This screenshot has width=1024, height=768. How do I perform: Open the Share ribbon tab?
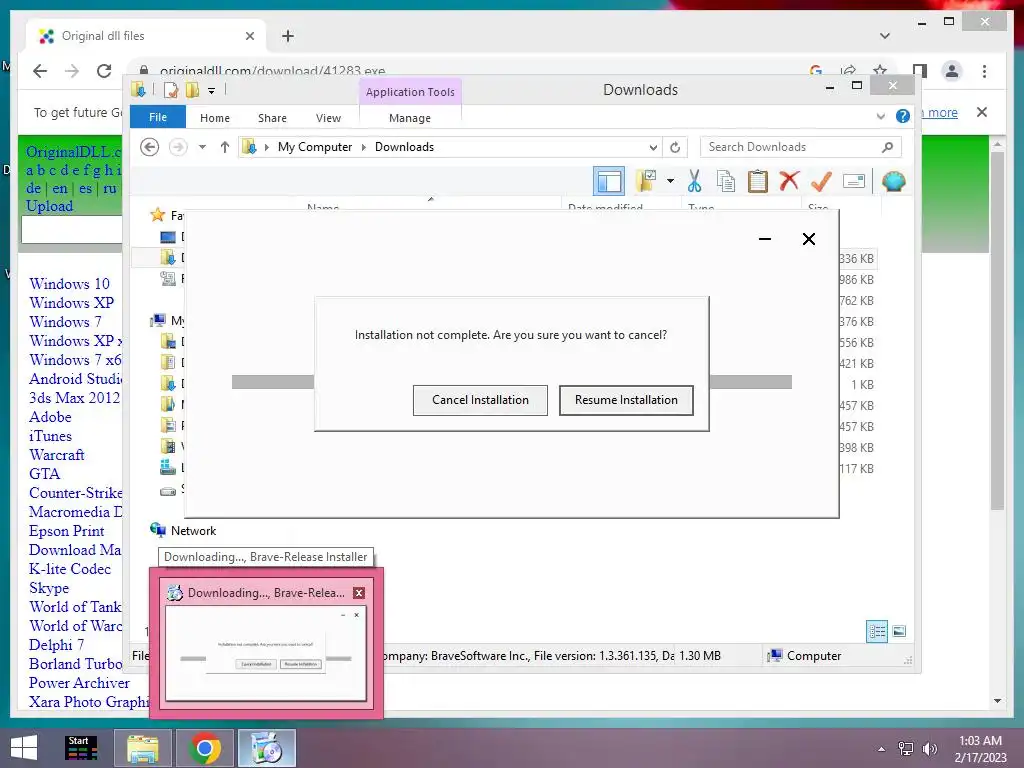[272, 118]
